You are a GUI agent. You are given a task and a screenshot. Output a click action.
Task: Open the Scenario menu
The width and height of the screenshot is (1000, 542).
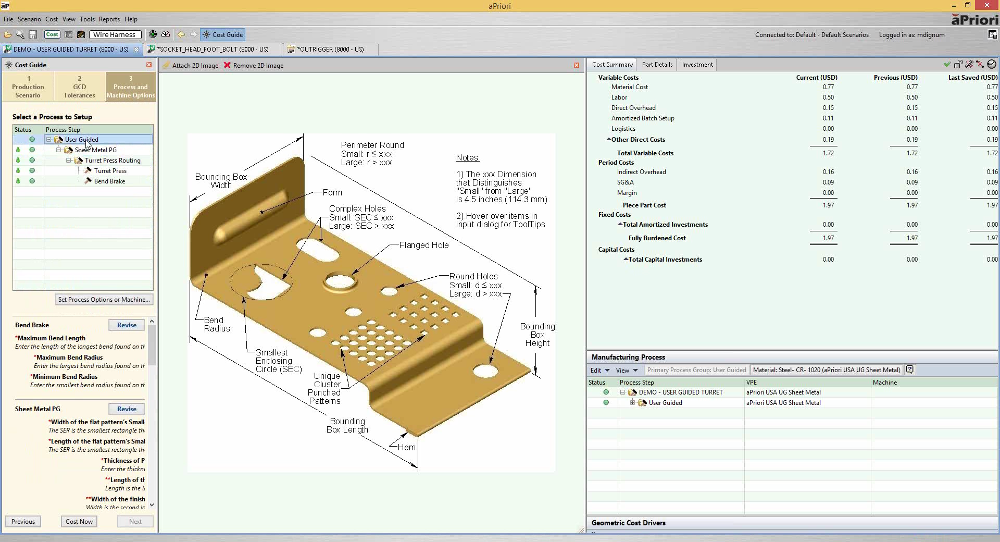(x=29, y=19)
